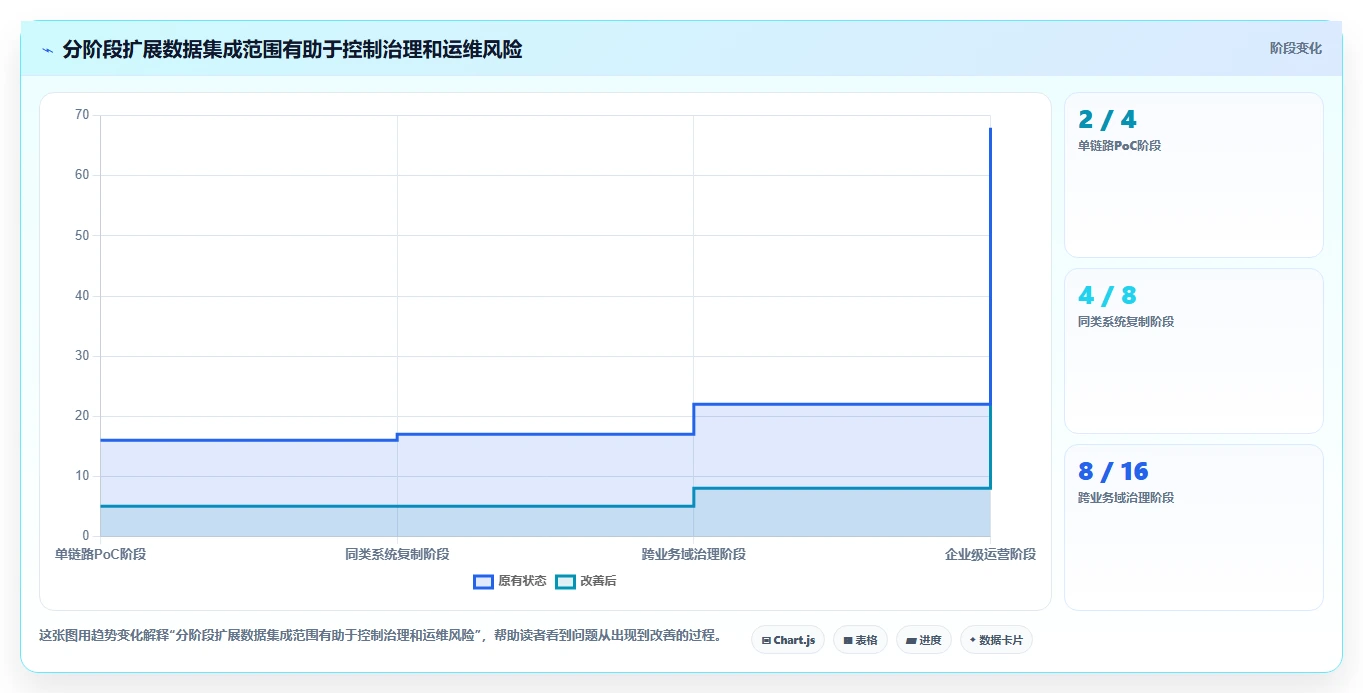Select the 数据卡片 tag chip
Viewport: 1363px width, 693px height.
coord(996,640)
